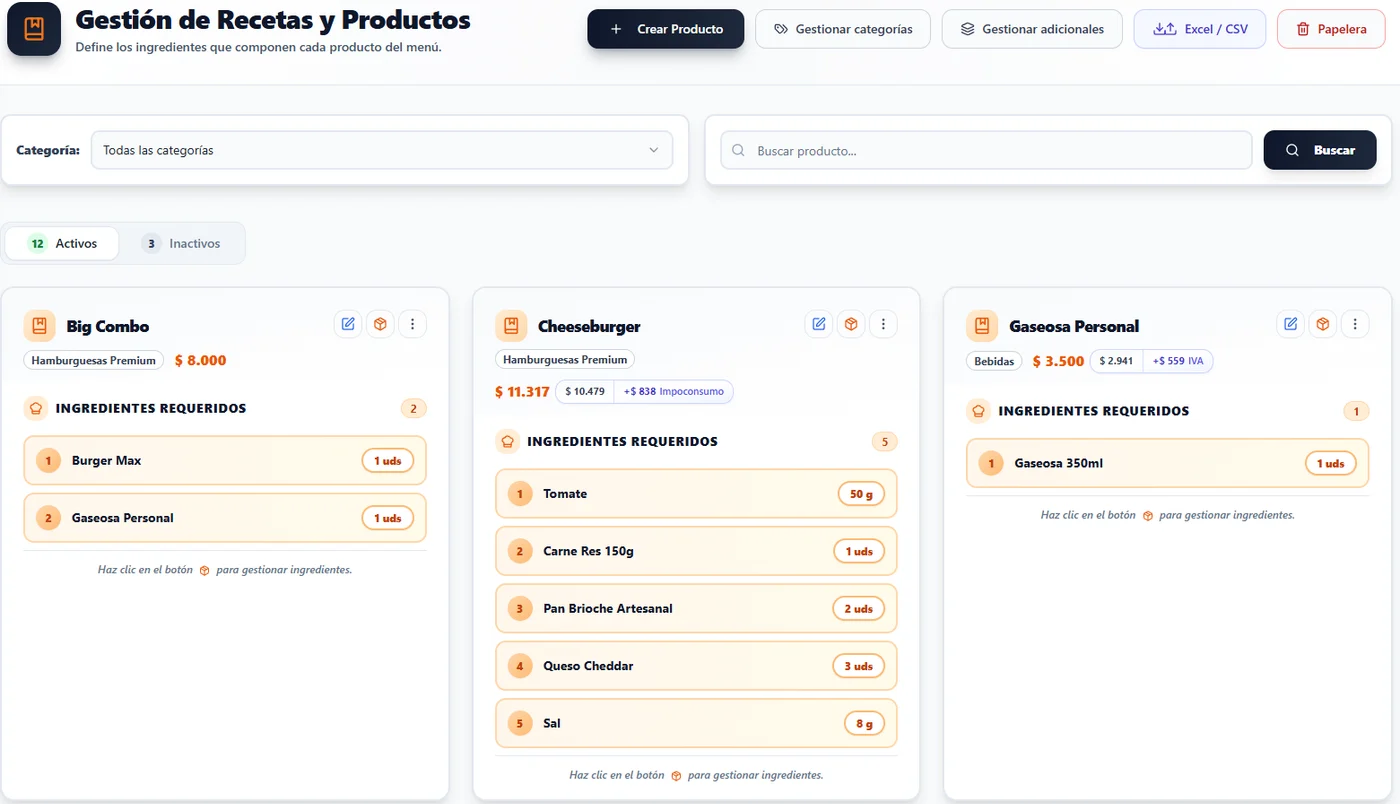
Task: Click the Gaseosa Personal card product icon
Action: [982, 326]
